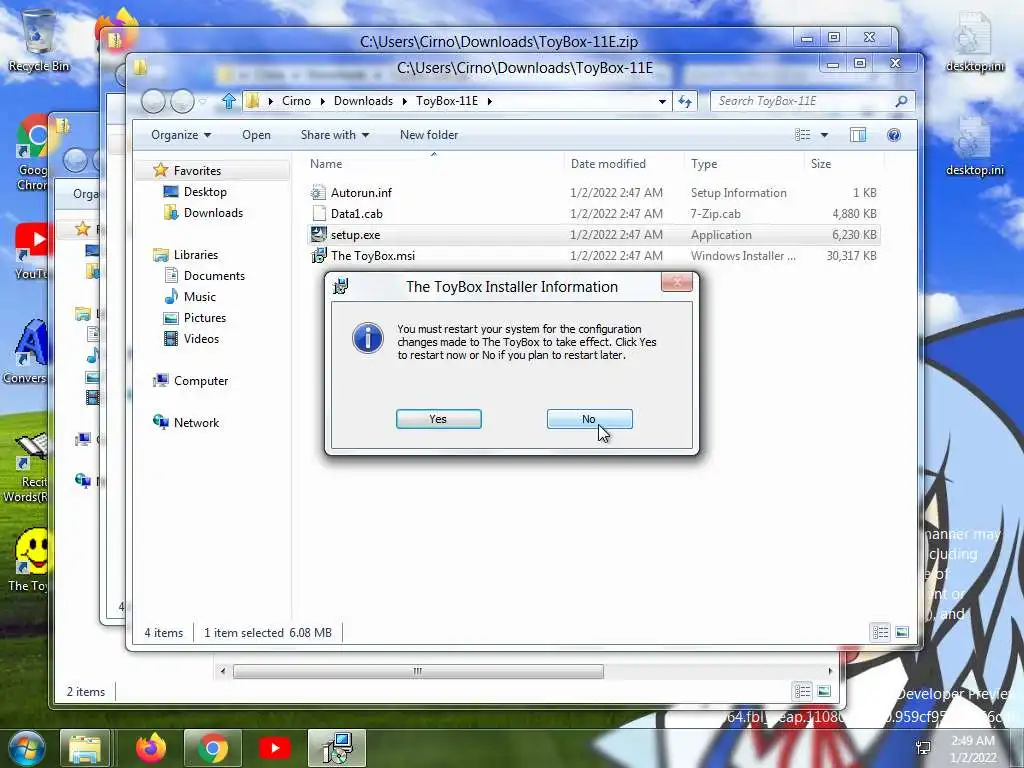The height and width of the screenshot is (768, 1024).
Task: Open YouTube from the taskbar
Action: pyautogui.click(x=274, y=749)
